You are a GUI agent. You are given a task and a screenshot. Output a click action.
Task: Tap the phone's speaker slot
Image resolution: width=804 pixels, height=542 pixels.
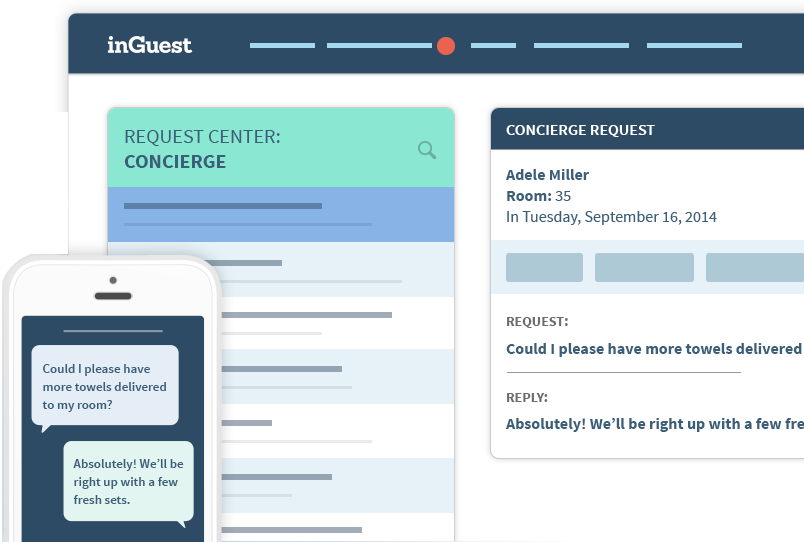[x=113, y=296]
